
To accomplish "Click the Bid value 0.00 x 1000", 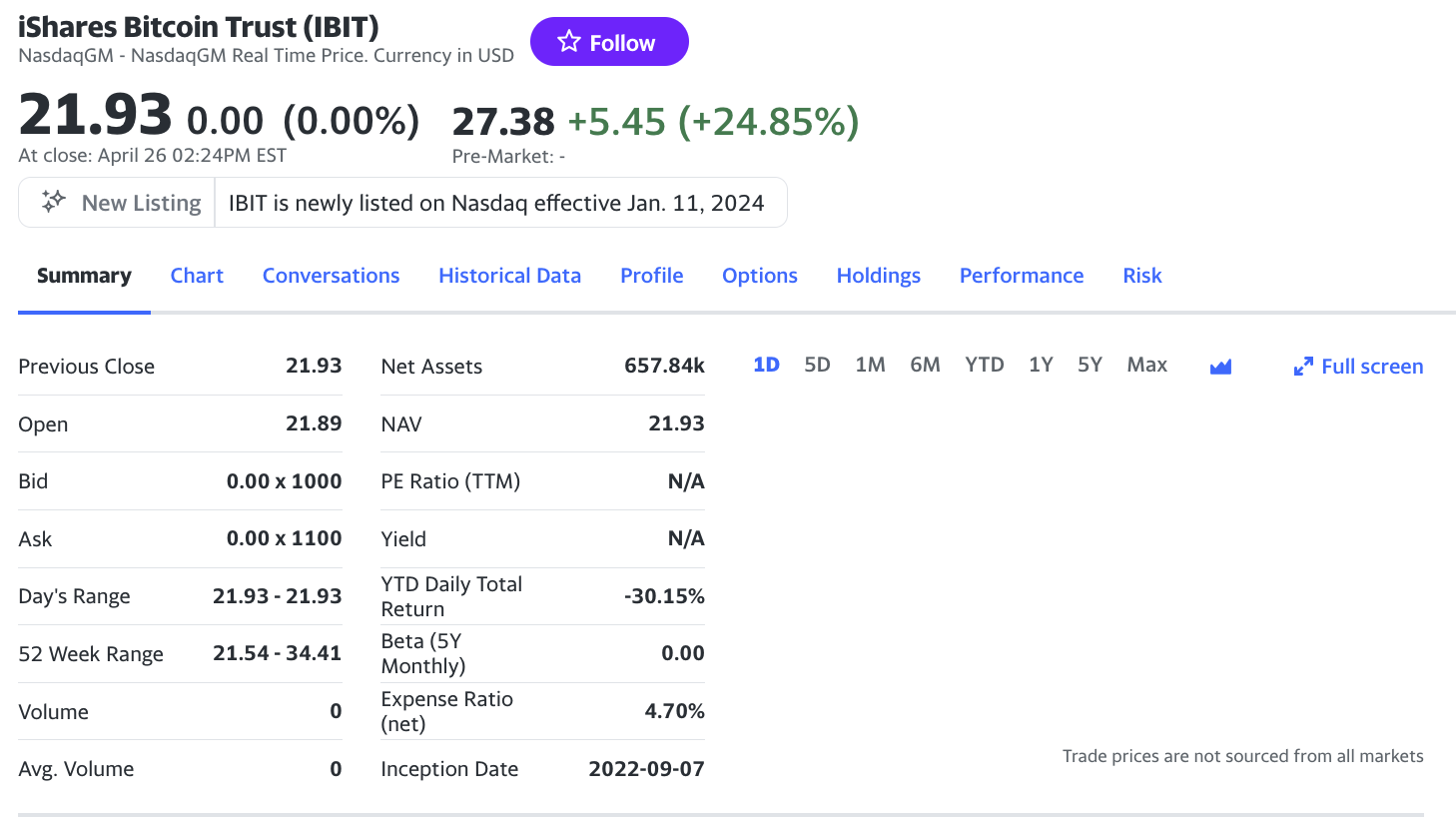I will (x=285, y=481).
